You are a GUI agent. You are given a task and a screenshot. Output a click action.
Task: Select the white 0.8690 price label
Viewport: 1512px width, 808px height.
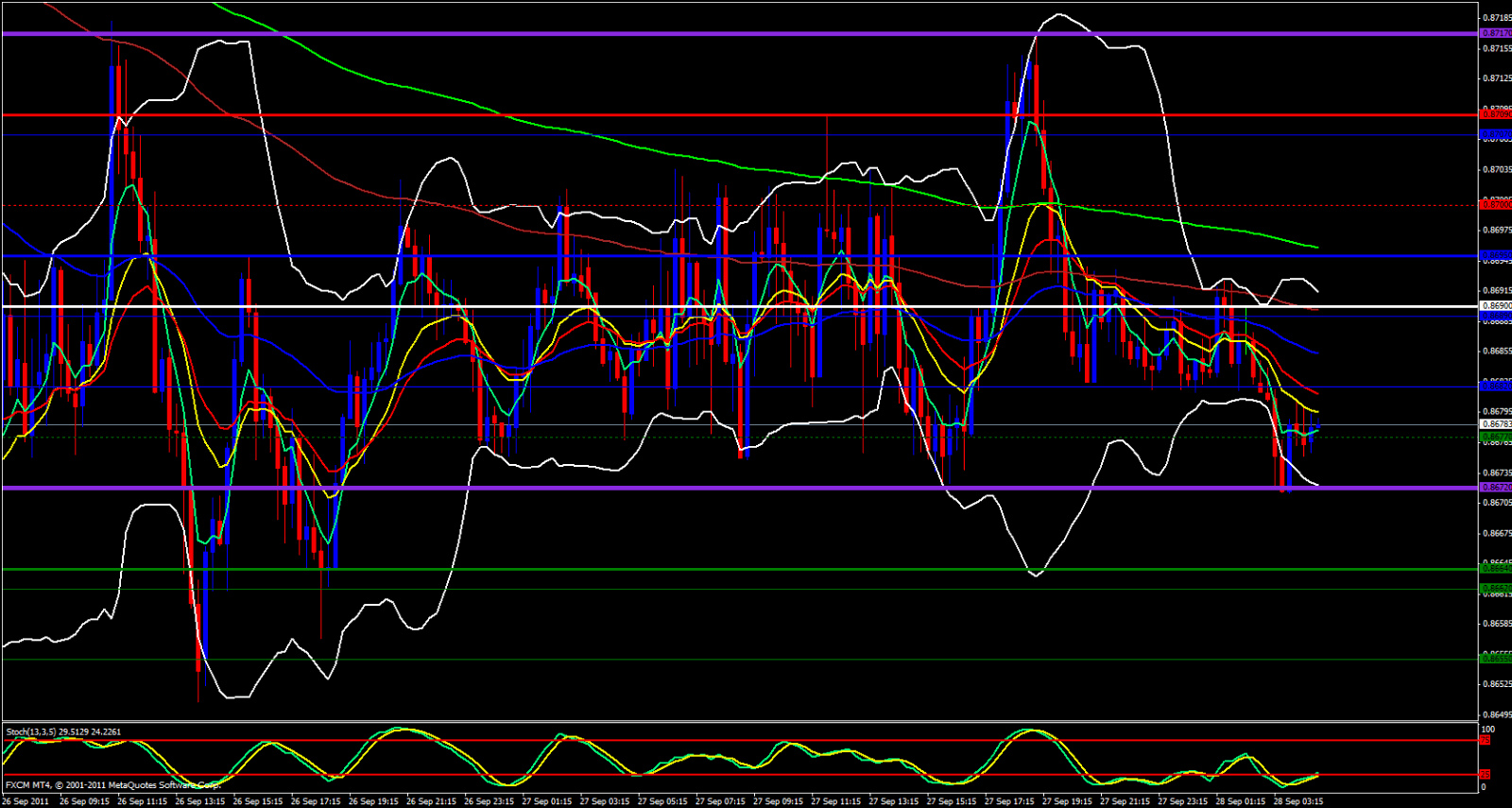pyautogui.click(x=1495, y=306)
